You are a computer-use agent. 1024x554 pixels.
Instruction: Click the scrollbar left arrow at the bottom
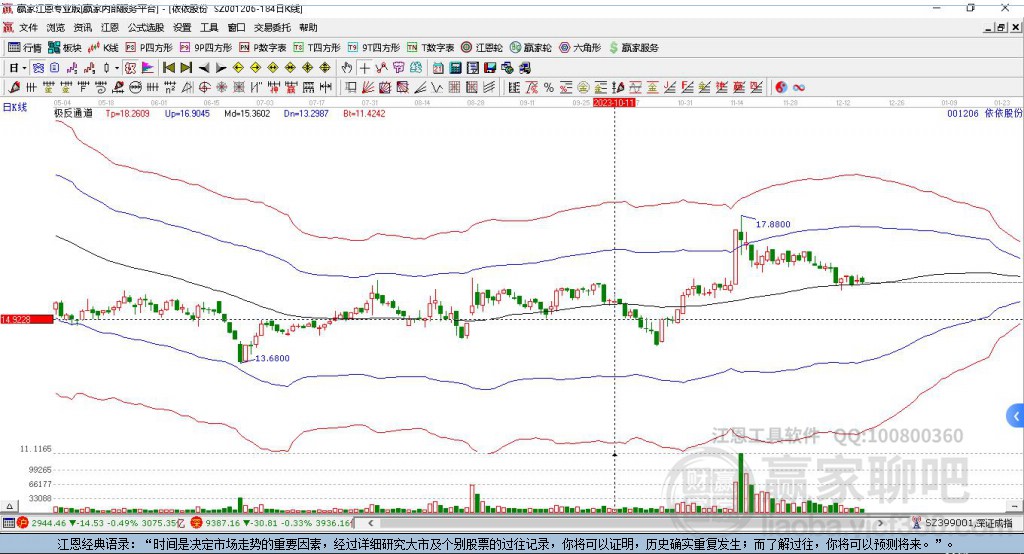tap(371, 523)
